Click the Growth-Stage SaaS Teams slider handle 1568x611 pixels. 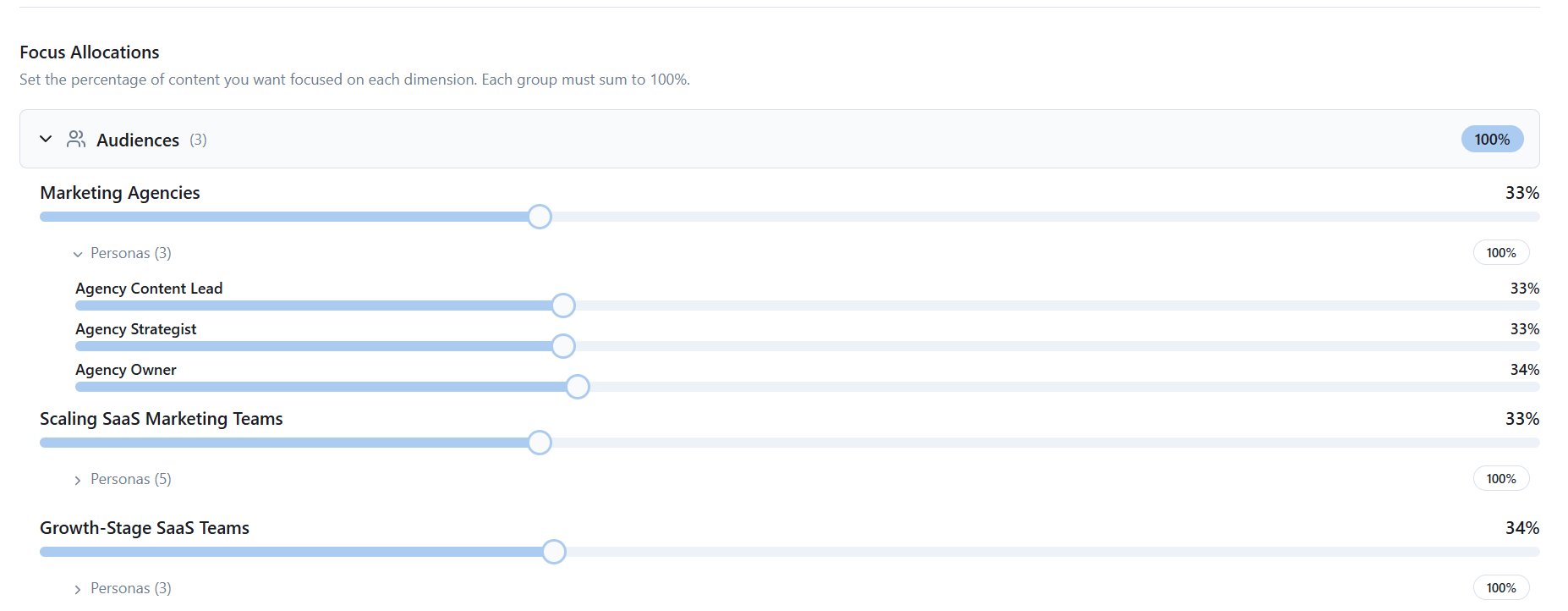[x=555, y=552]
